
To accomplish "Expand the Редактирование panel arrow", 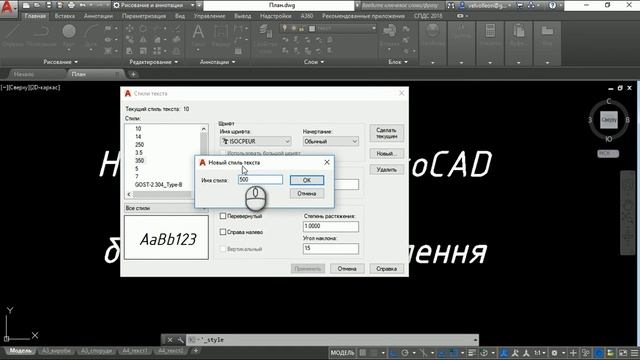I will [x=176, y=62].
